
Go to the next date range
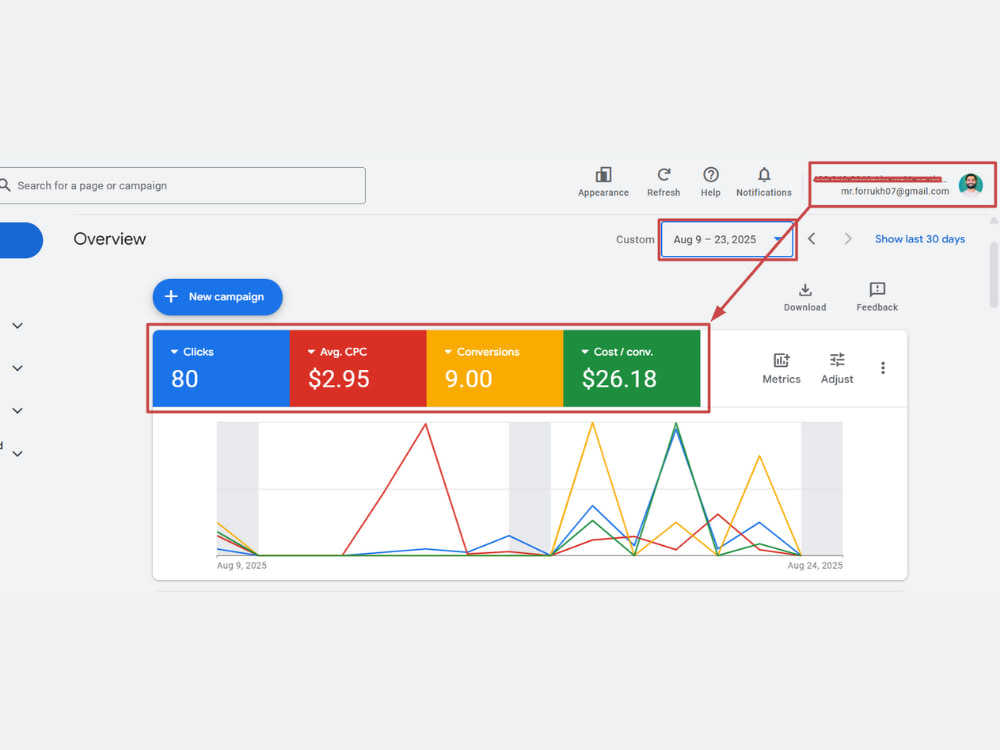(848, 239)
